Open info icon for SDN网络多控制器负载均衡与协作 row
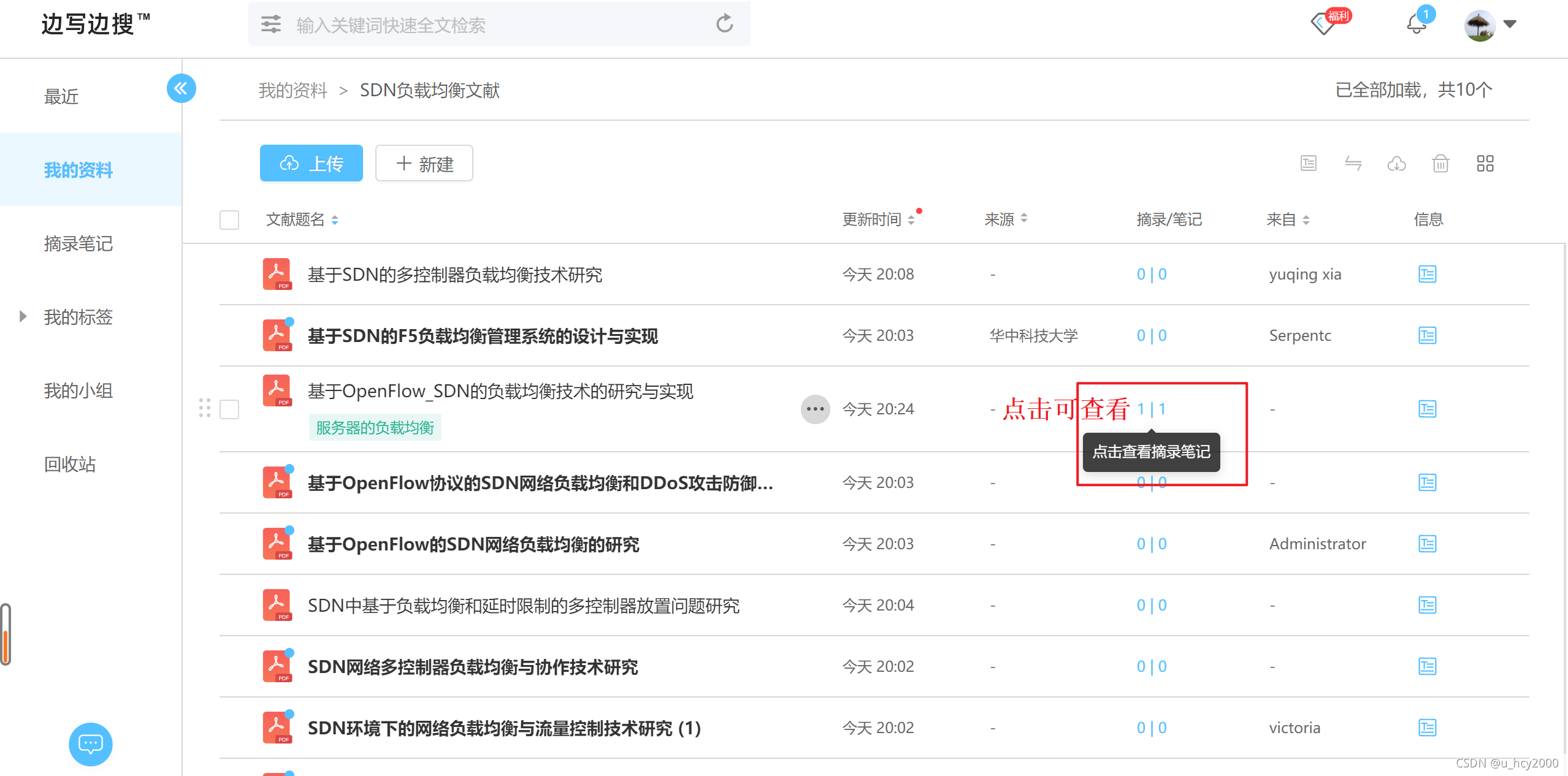The width and height of the screenshot is (1568, 776). click(1428, 666)
